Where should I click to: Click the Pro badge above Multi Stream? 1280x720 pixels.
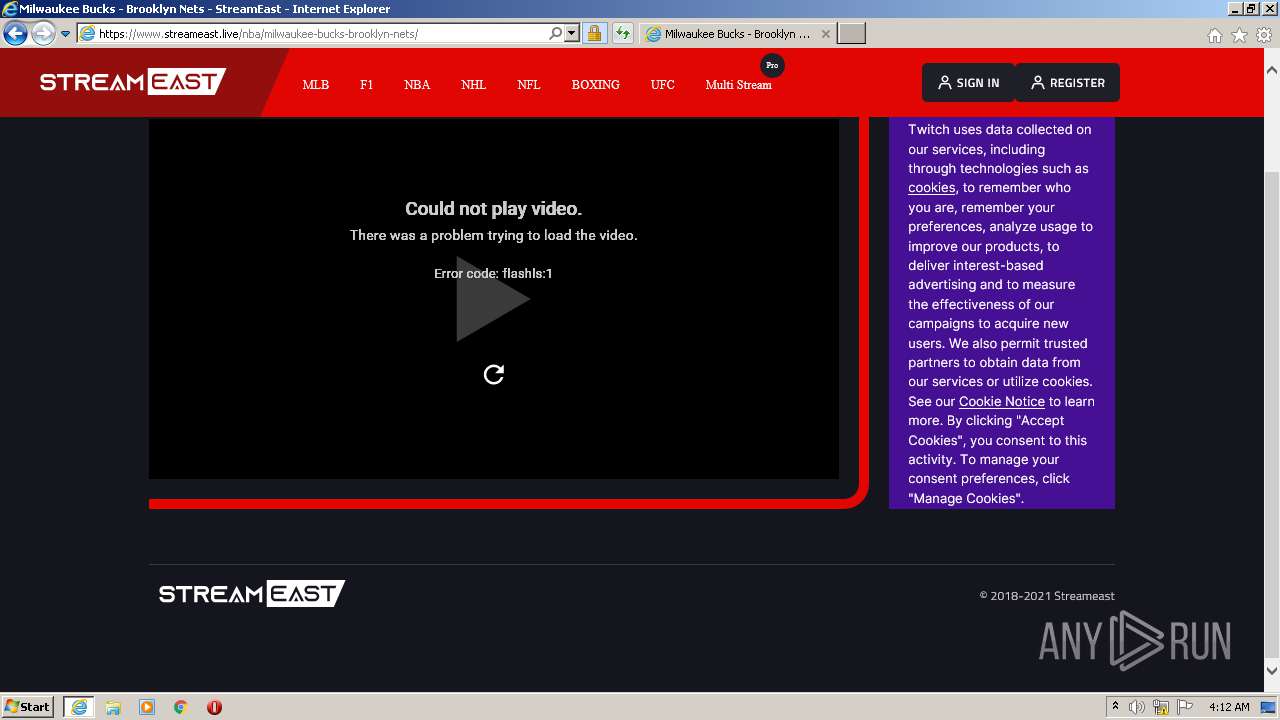(x=772, y=65)
